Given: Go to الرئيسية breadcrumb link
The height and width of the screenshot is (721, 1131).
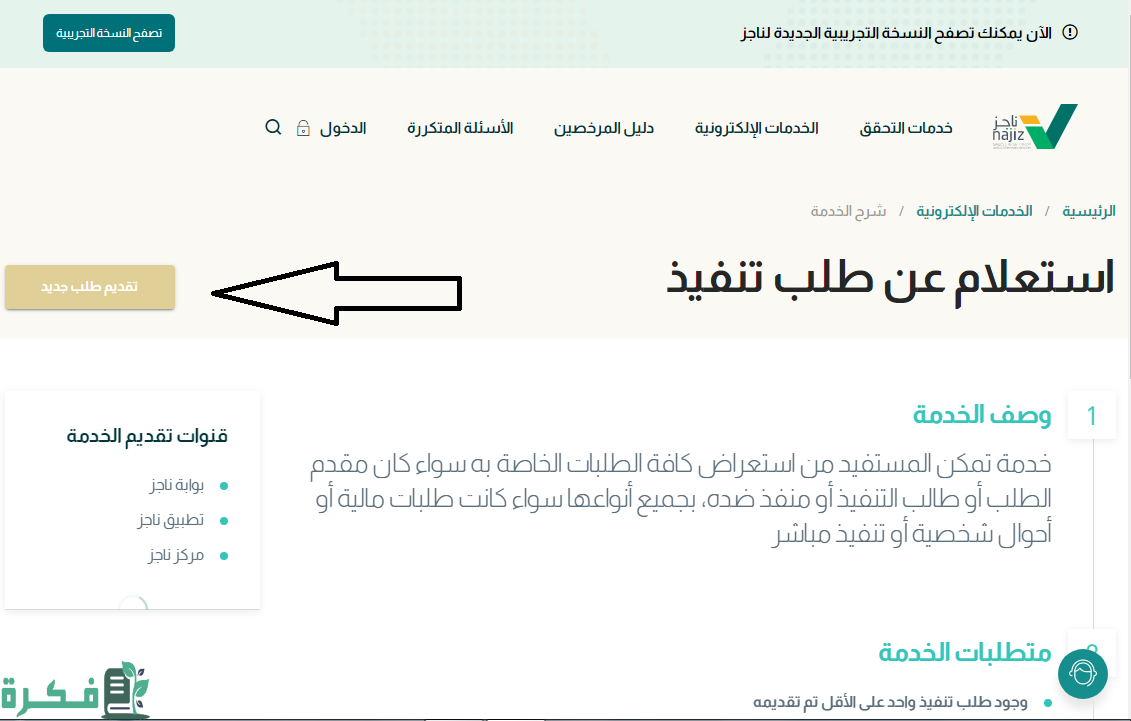Looking at the screenshot, I should click(x=1088, y=211).
